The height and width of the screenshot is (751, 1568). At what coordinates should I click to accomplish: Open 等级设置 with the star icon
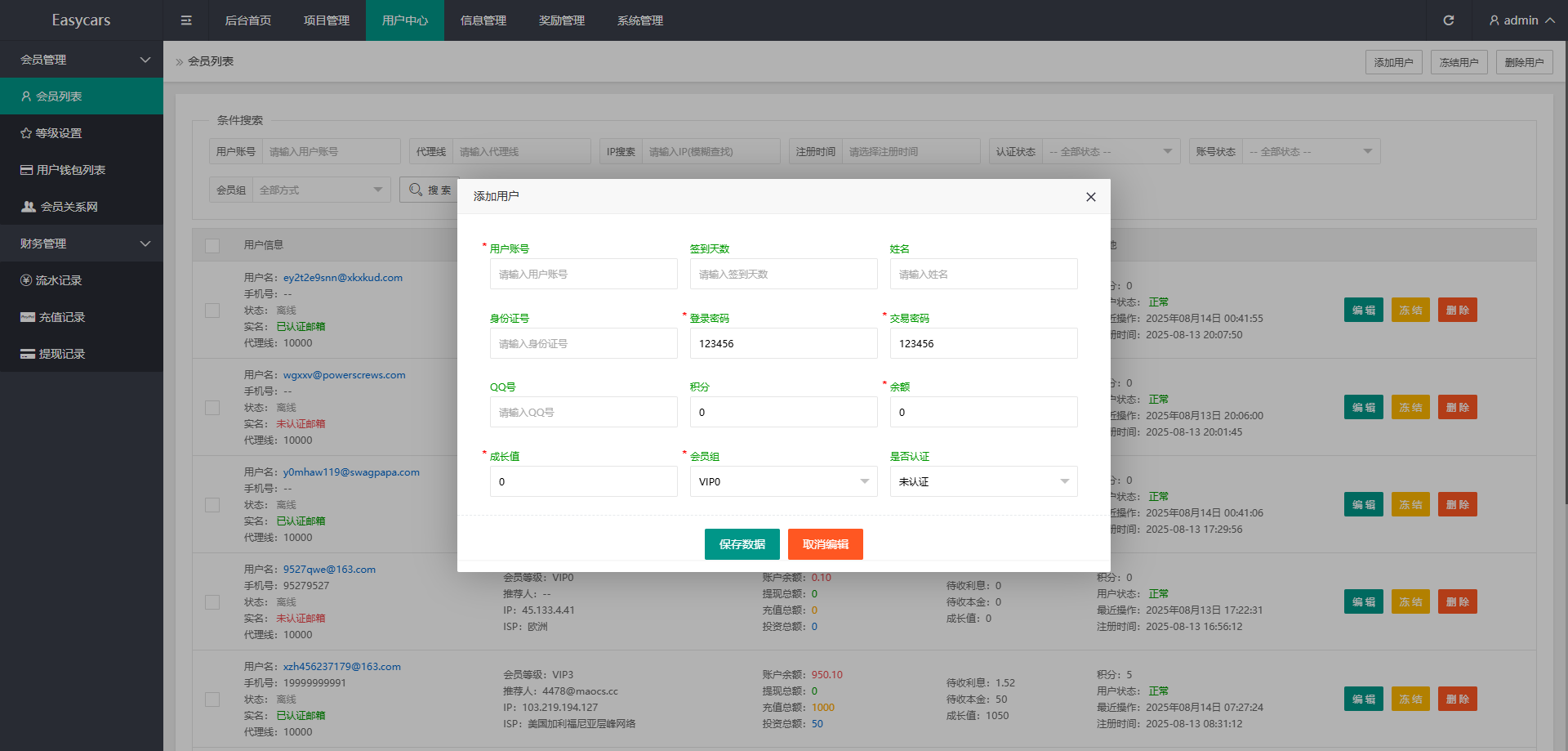click(x=51, y=133)
